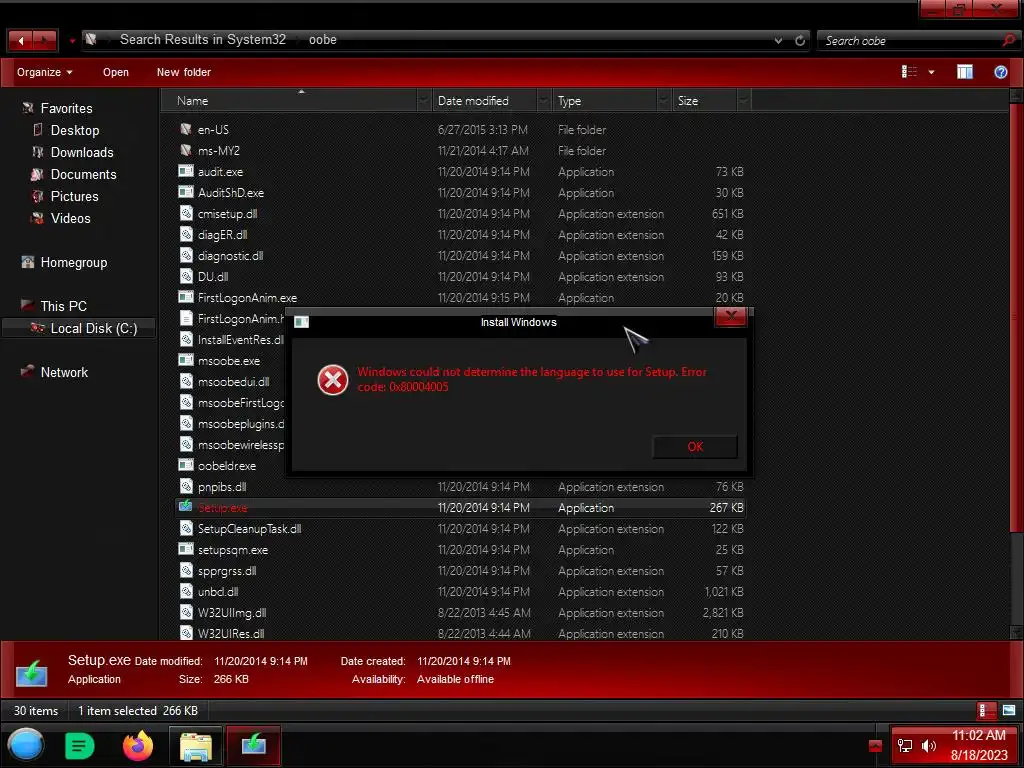Screen dimensions: 1024x768
Task: Select W32UIImg.dll in the file list
Action: (232, 613)
